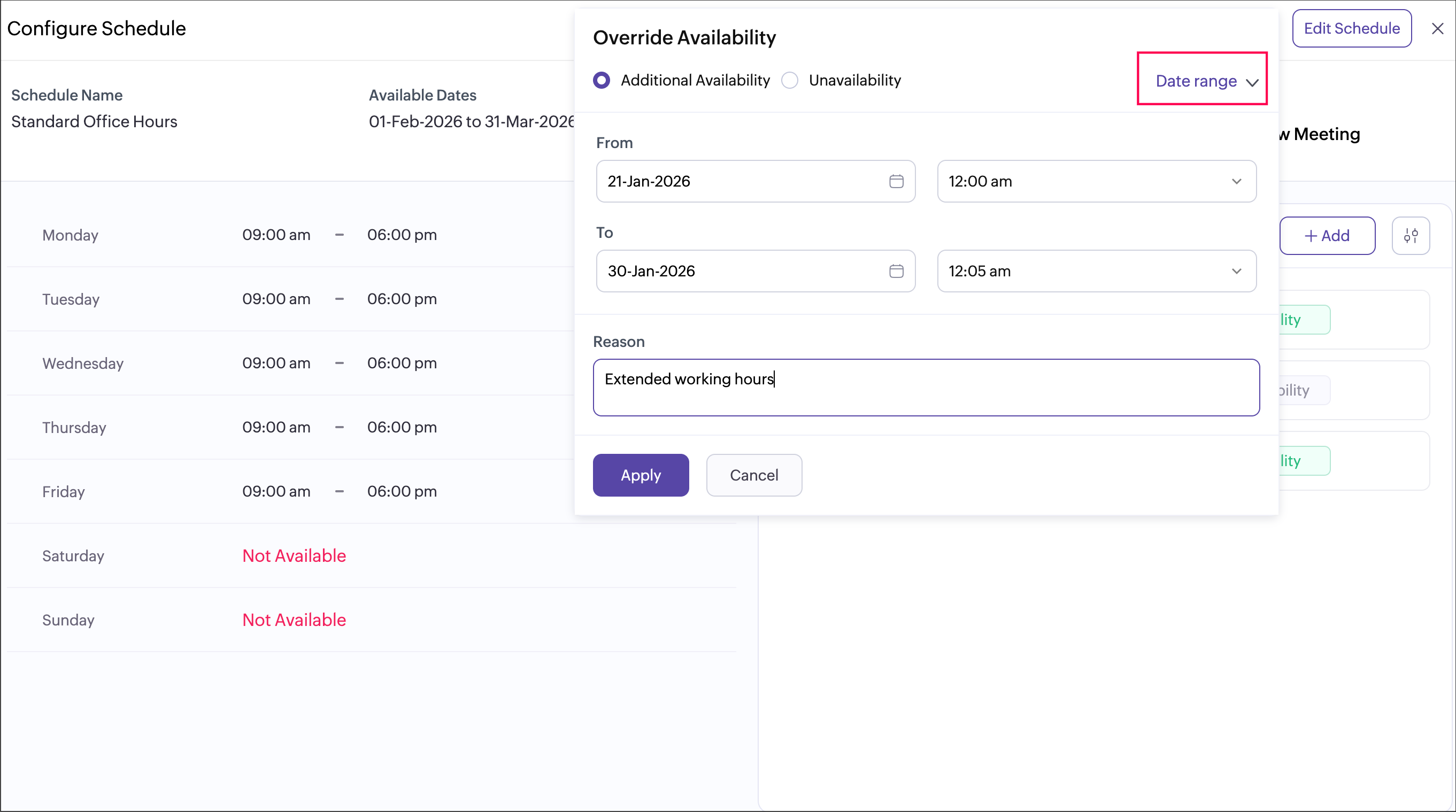Click the Date range chevron arrow
The image size is (1456, 812).
point(1251,82)
